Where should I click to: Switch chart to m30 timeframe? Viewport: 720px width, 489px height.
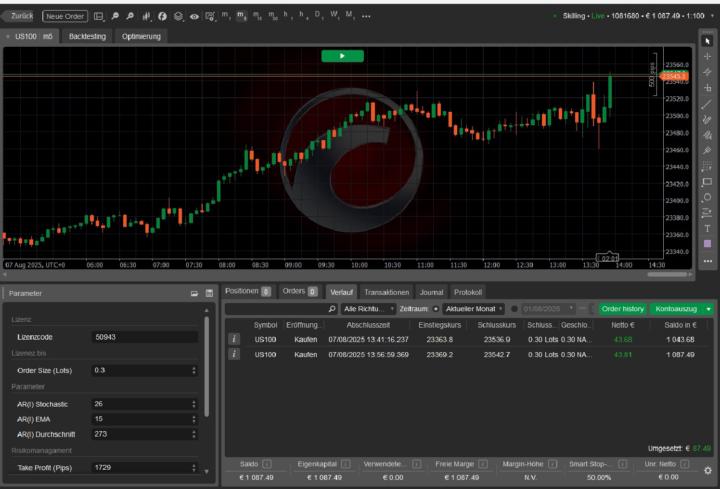(x=273, y=16)
